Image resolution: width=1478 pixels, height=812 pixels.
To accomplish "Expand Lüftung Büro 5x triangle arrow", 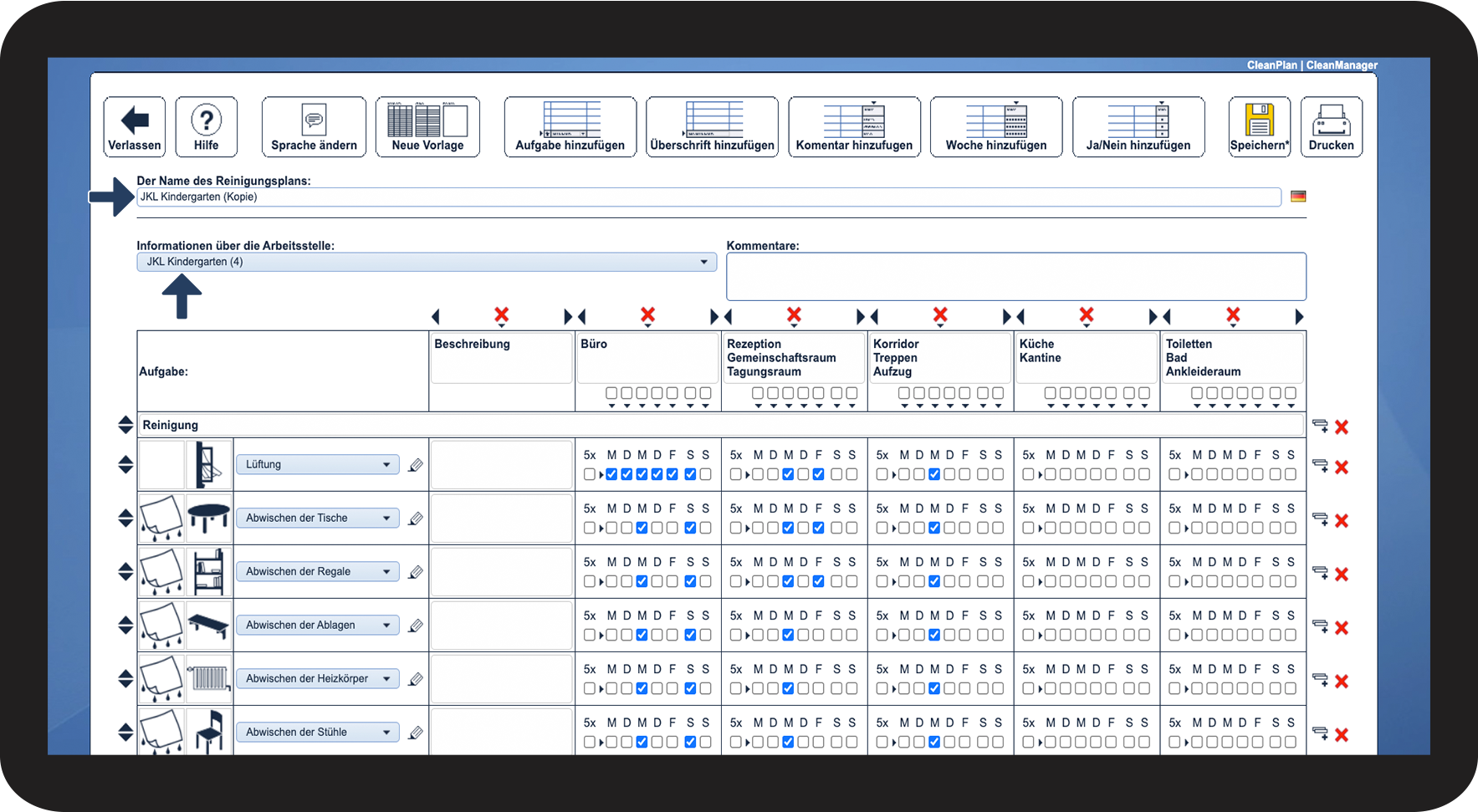I will tap(601, 475).
